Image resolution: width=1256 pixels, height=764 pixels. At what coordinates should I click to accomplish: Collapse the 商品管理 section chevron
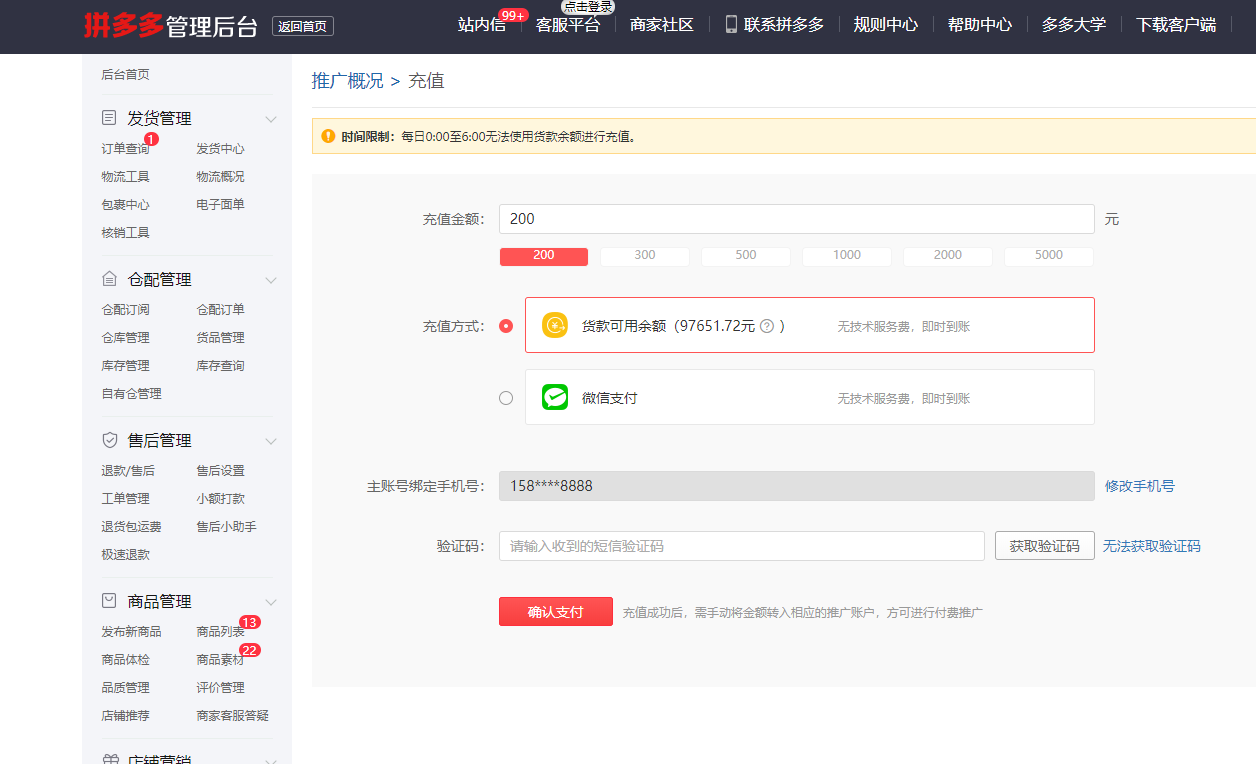(x=271, y=602)
